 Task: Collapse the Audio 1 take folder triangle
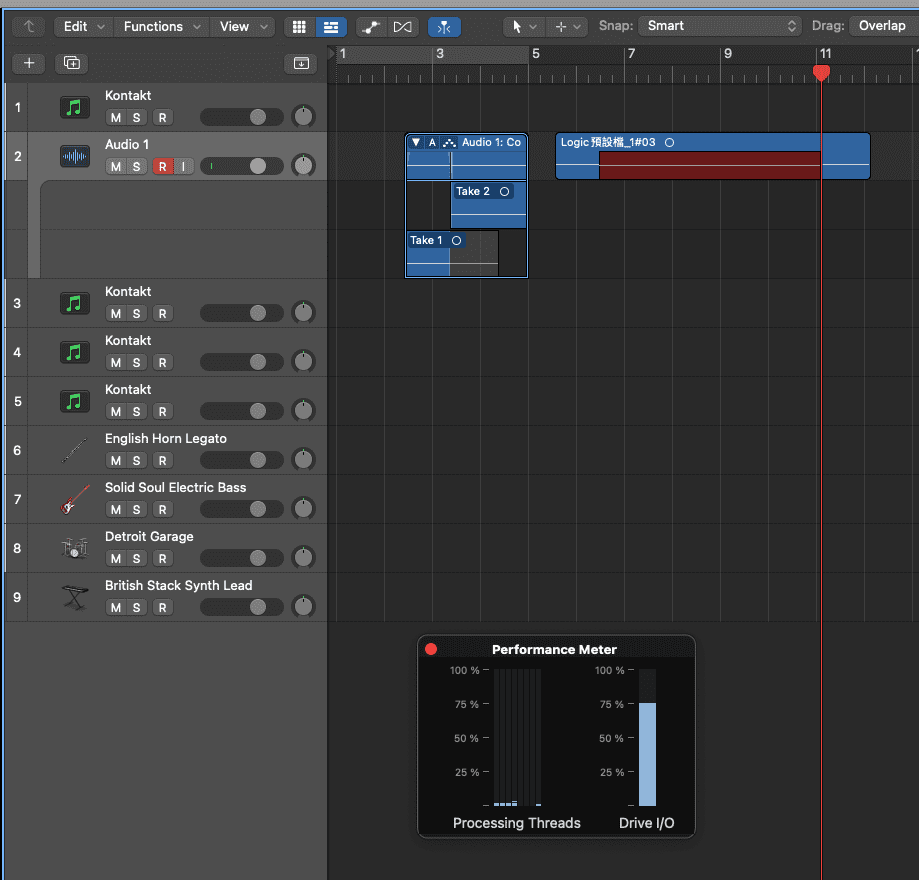(416, 143)
